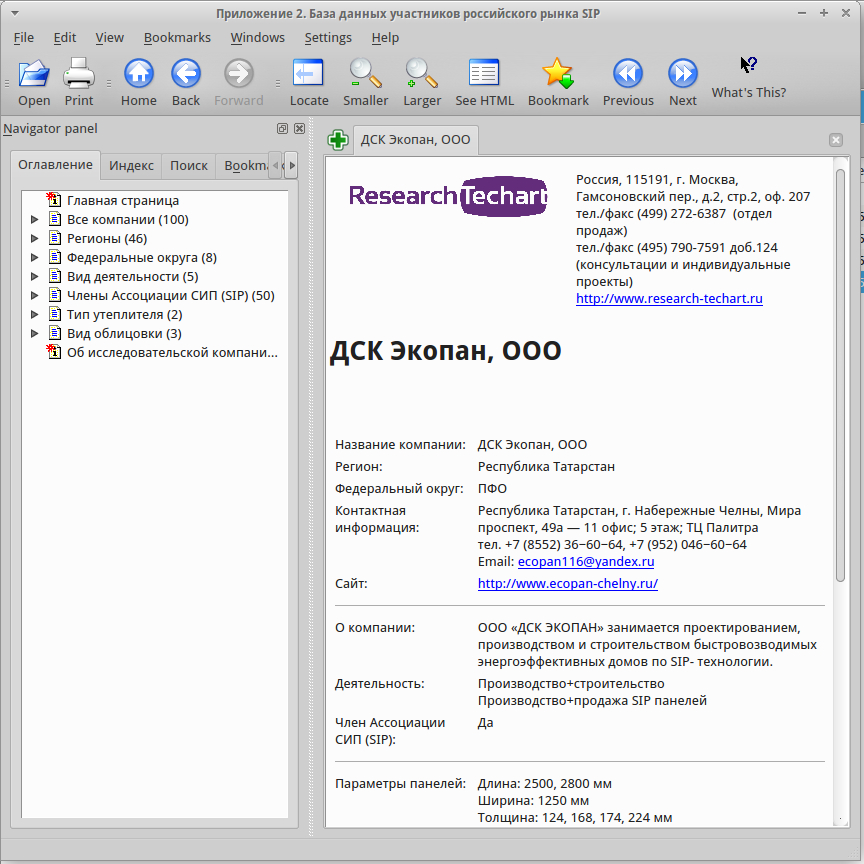Open the research-techart.ru link

(669, 299)
